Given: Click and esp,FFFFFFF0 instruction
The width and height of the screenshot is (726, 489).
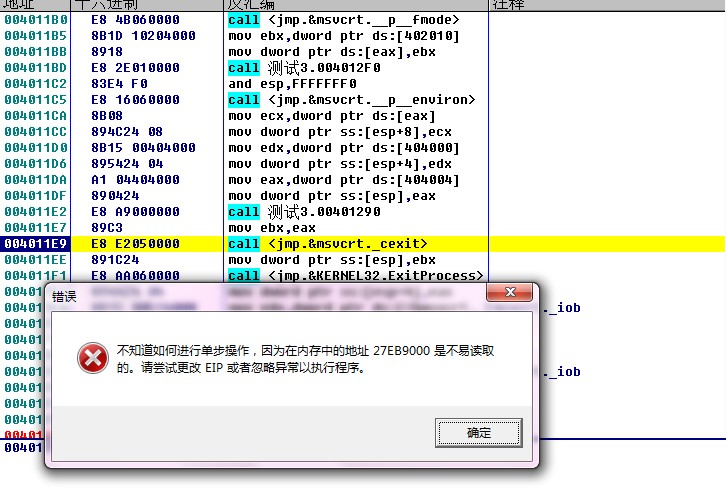Looking at the screenshot, I should click(x=292, y=84).
